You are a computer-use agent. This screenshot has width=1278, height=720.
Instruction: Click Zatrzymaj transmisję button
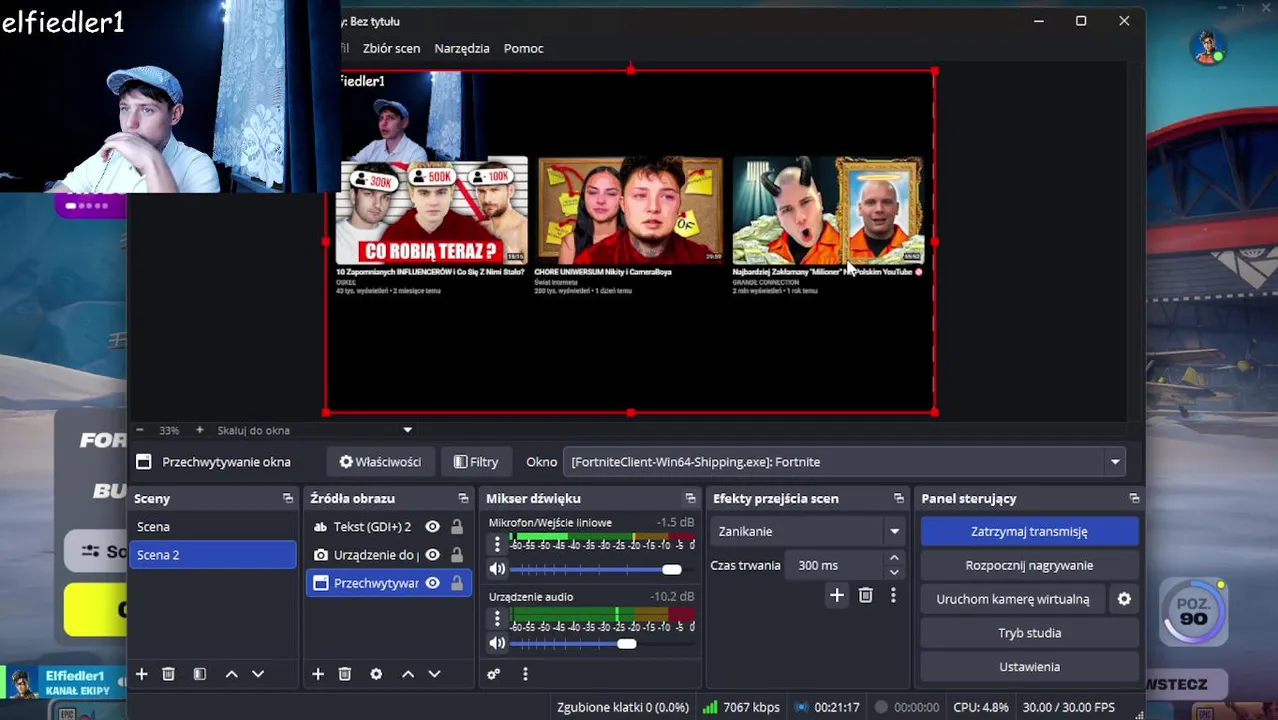[1029, 531]
